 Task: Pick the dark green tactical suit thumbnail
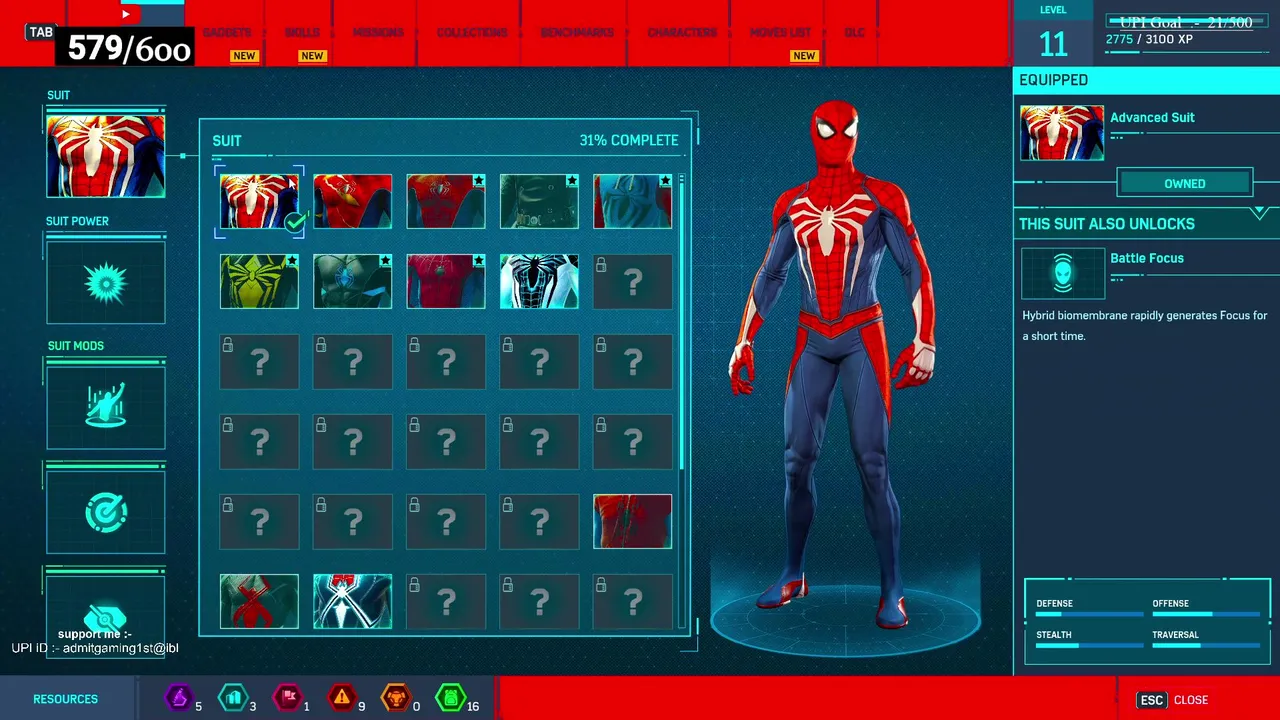pyautogui.click(x=539, y=201)
